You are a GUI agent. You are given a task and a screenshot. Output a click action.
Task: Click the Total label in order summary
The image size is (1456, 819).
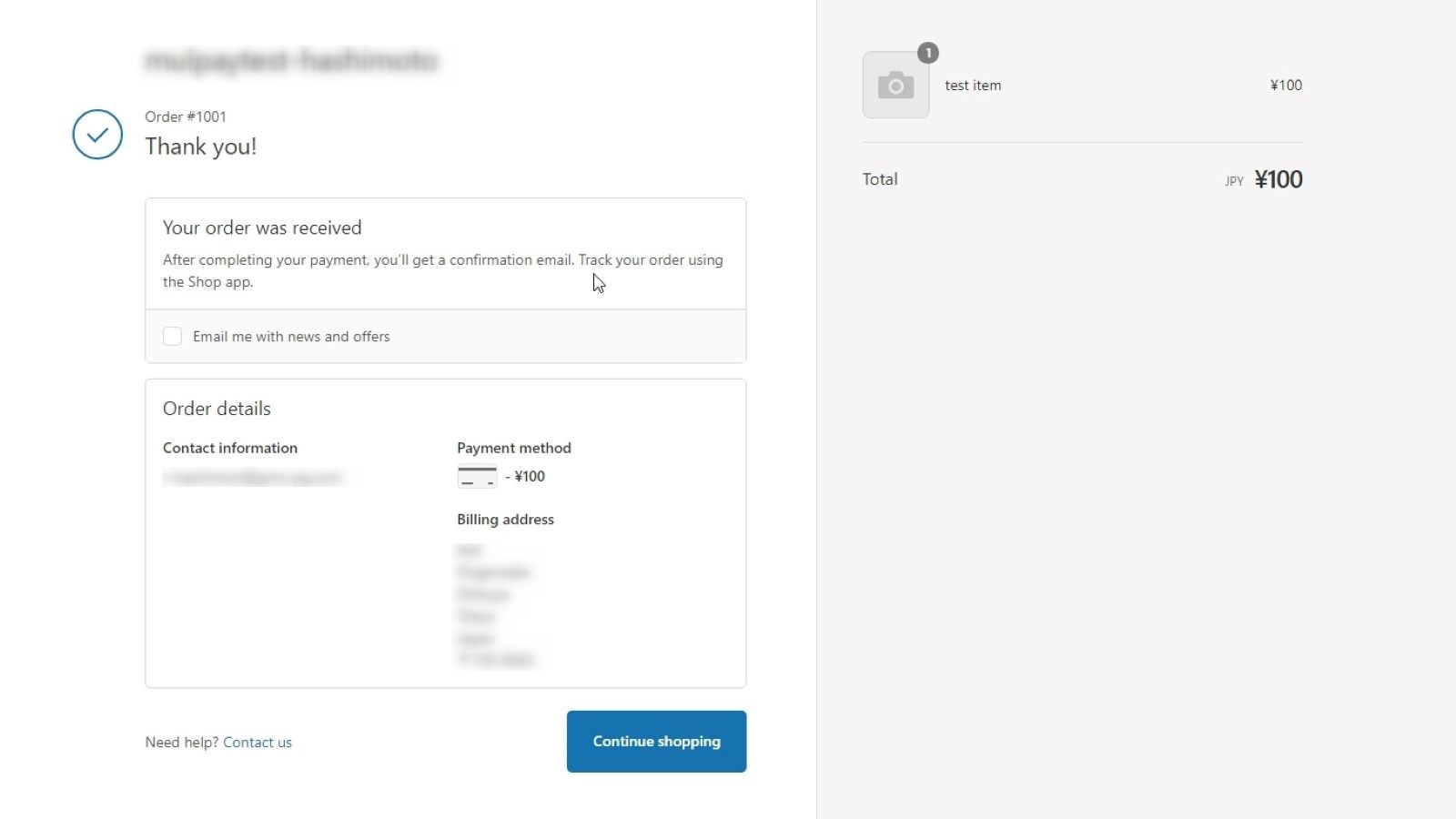click(880, 179)
